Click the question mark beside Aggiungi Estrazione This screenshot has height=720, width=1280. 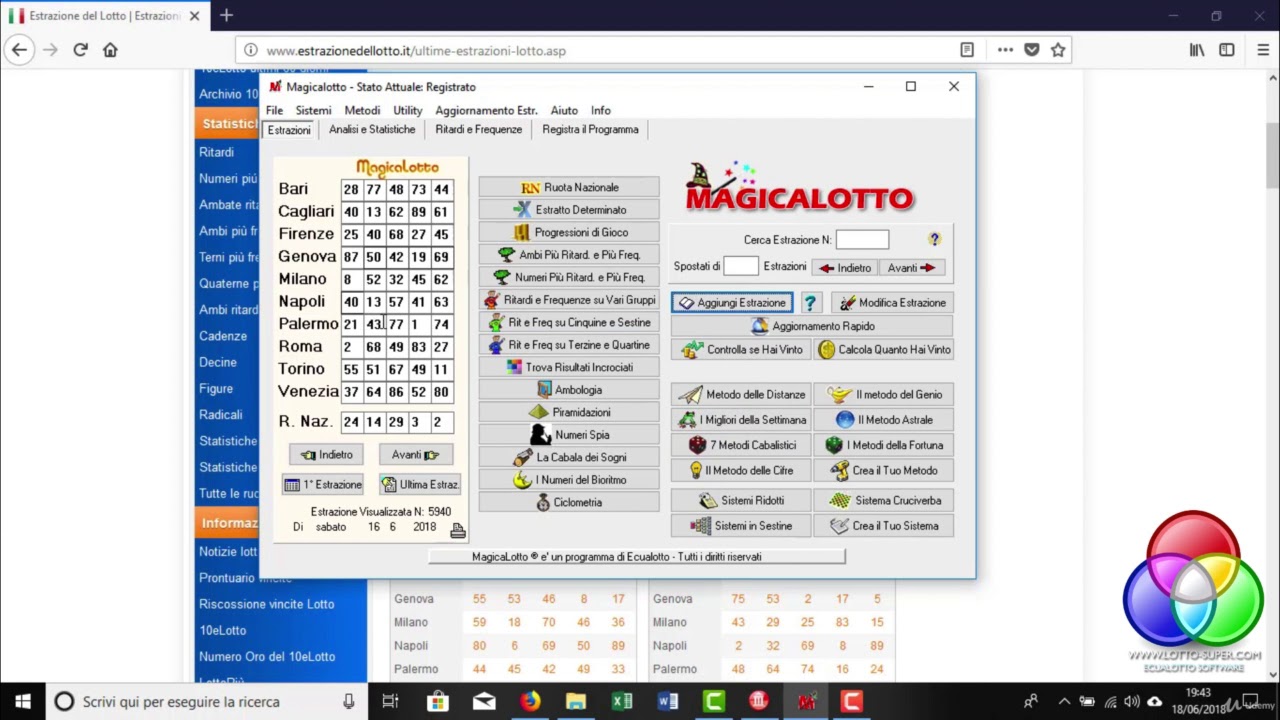(x=810, y=302)
